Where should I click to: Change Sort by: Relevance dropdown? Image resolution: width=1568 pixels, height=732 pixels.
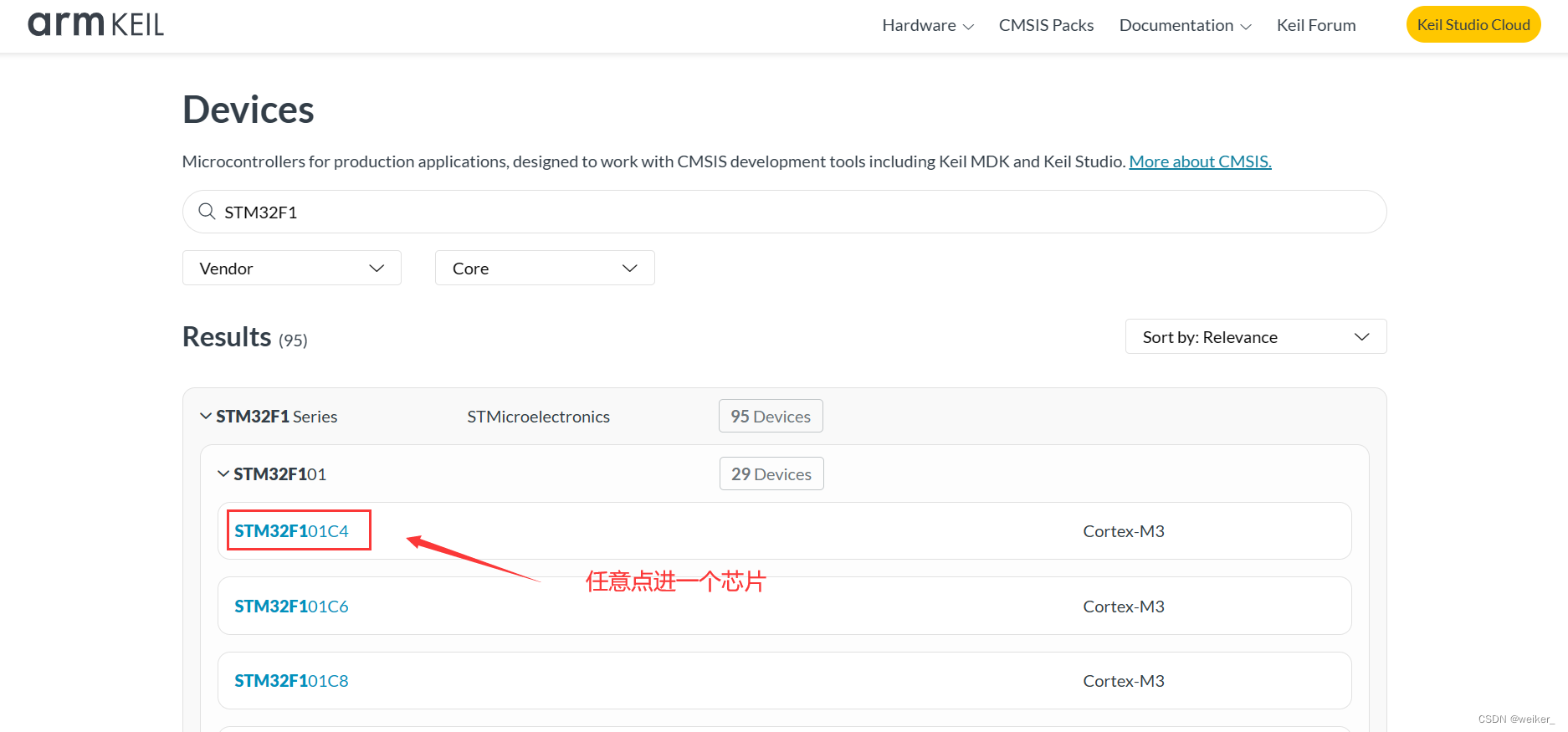coord(1255,336)
